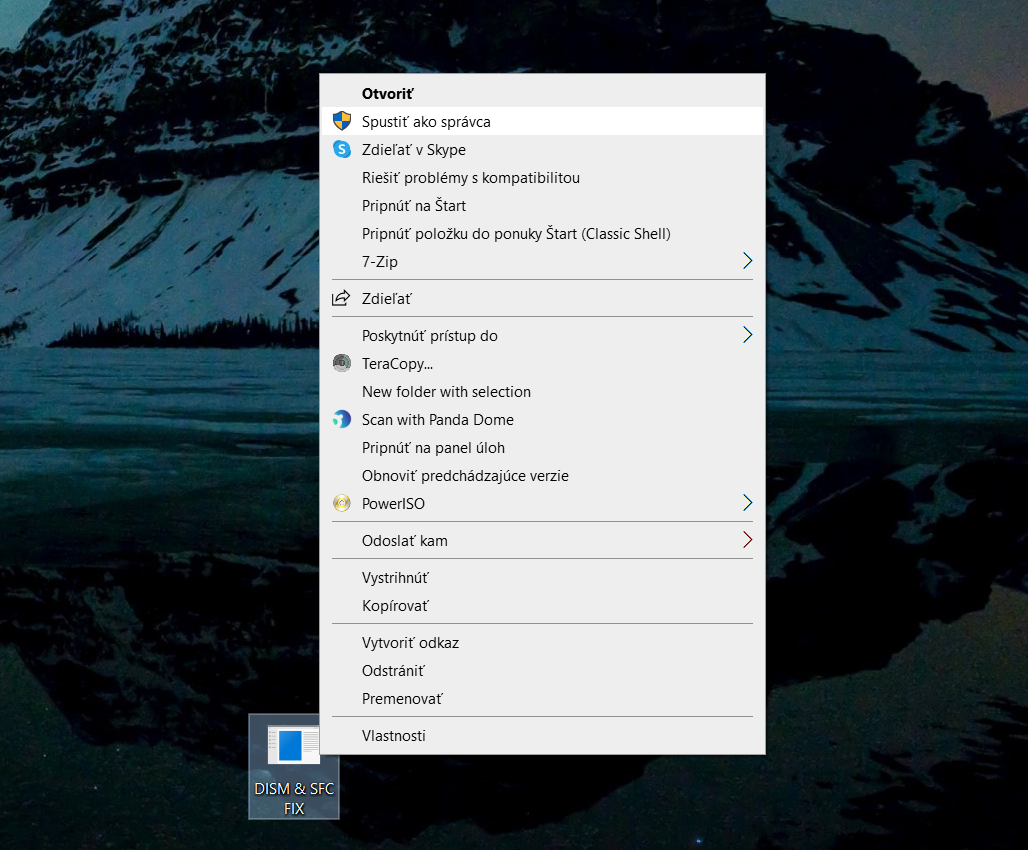This screenshot has width=1028, height=850.
Task: Click the Skype logo icon
Action: click(x=342, y=149)
